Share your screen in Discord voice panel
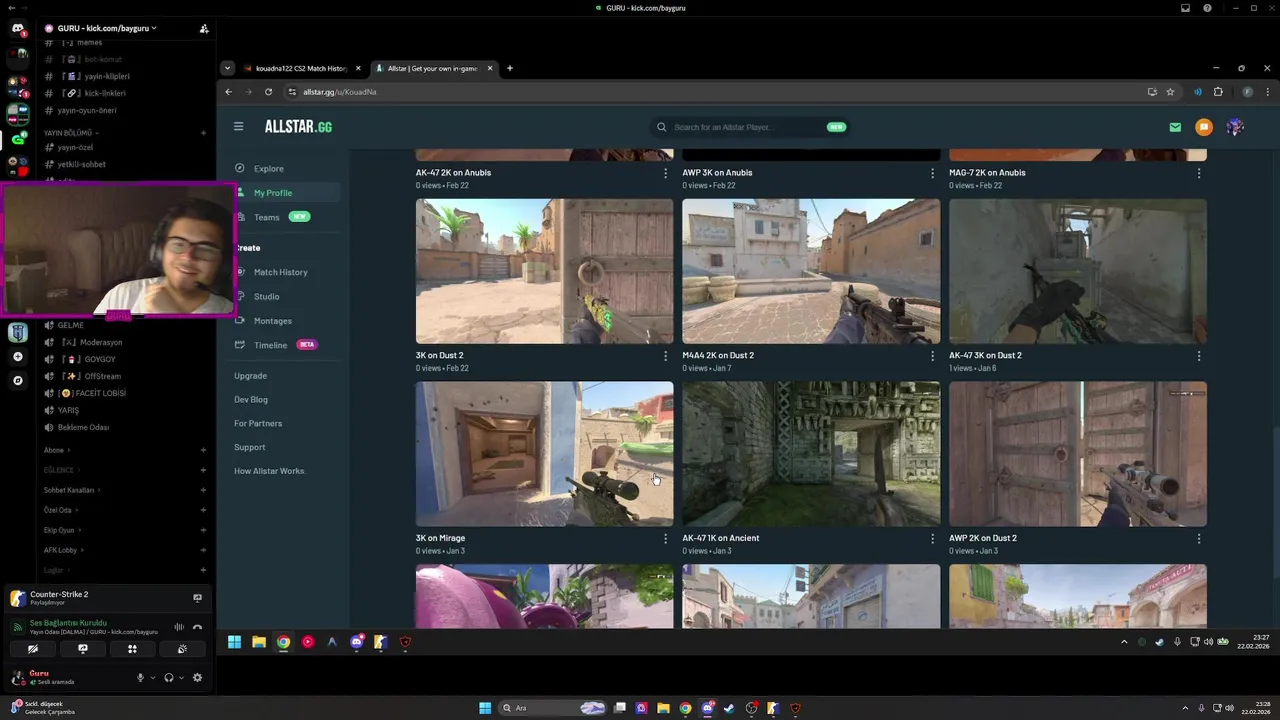 tap(83, 649)
